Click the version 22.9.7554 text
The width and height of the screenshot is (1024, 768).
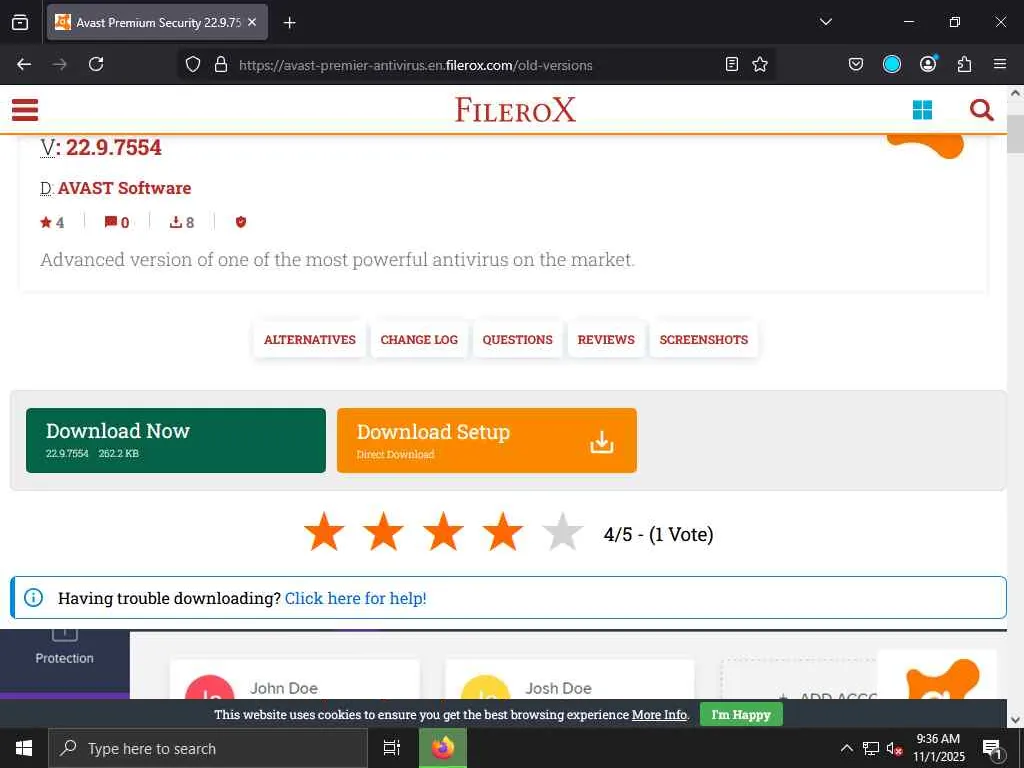(114, 147)
